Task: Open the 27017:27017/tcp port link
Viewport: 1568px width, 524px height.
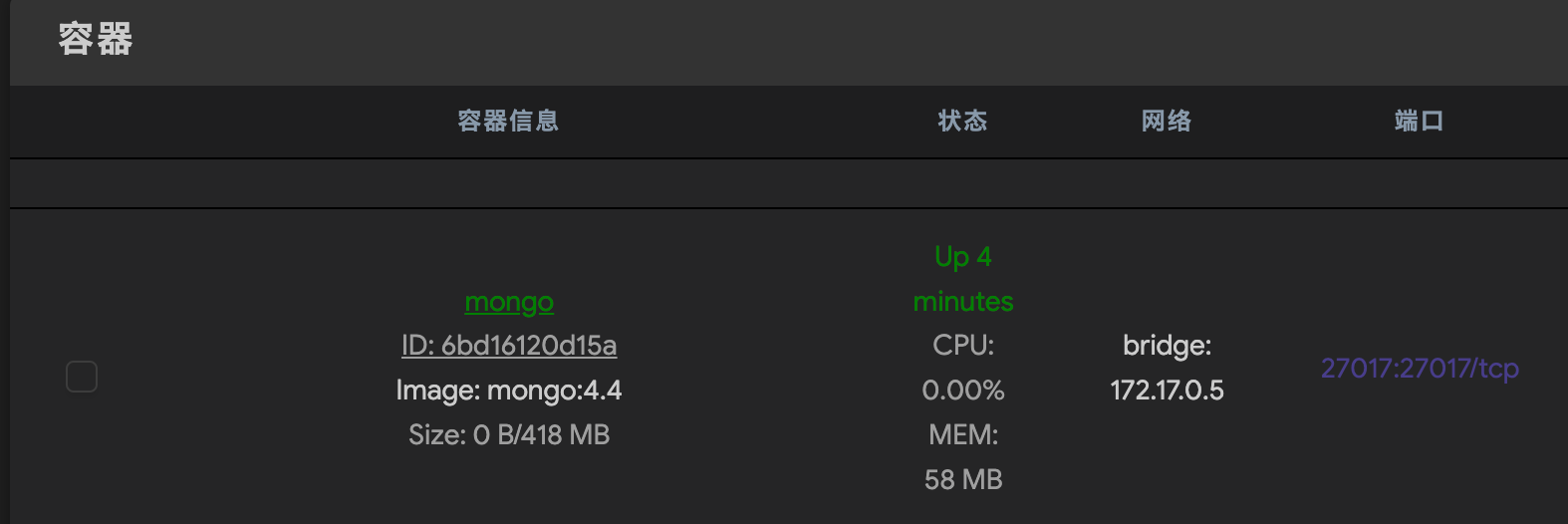Action: point(1420,369)
